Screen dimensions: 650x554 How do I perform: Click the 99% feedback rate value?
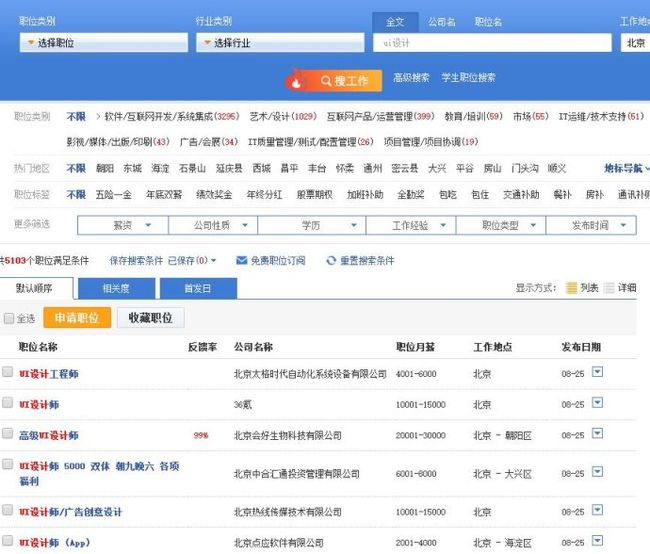coord(201,435)
